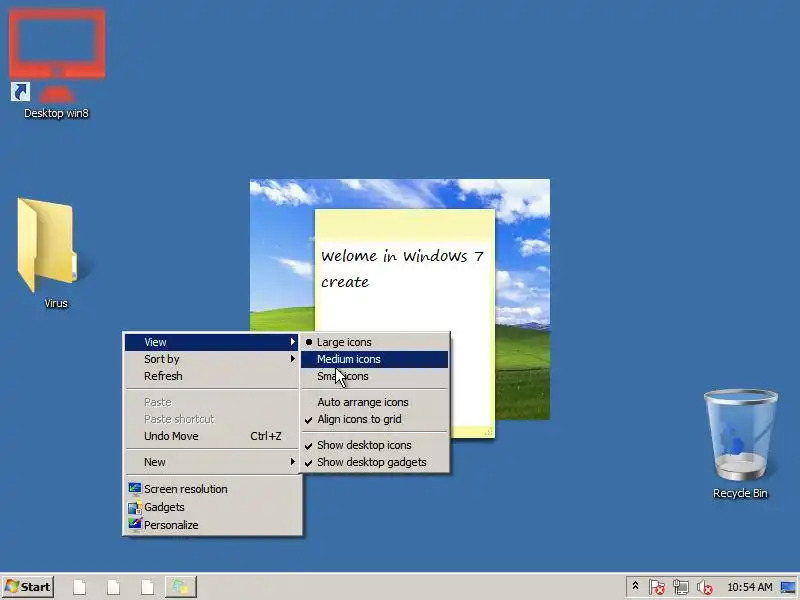Click the muted volume tray icon
Viewport: 800px width, 600px height.
click(x=705, y=587)
